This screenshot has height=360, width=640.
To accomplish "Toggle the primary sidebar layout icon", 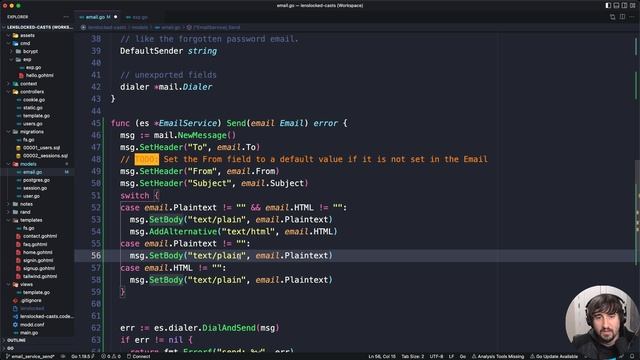I will (608, 5).
